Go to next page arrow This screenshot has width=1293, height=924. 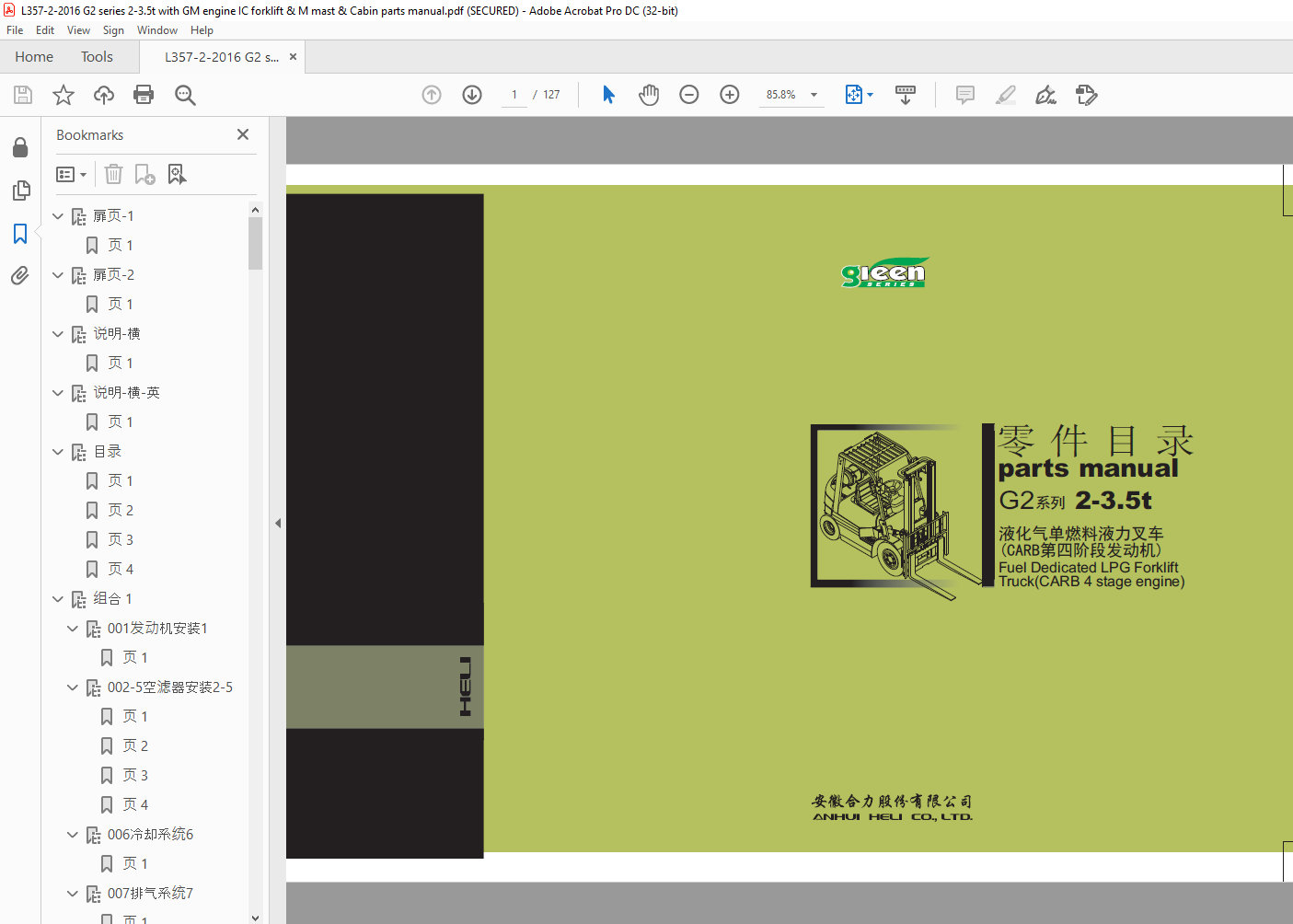point(472,95)
